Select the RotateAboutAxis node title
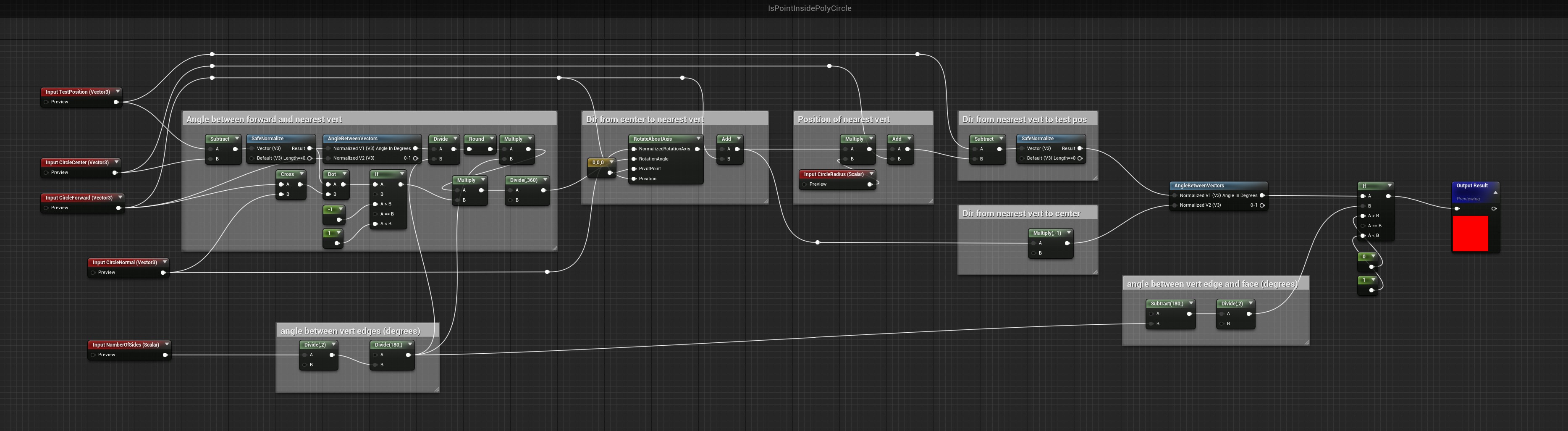 point(653,139)
